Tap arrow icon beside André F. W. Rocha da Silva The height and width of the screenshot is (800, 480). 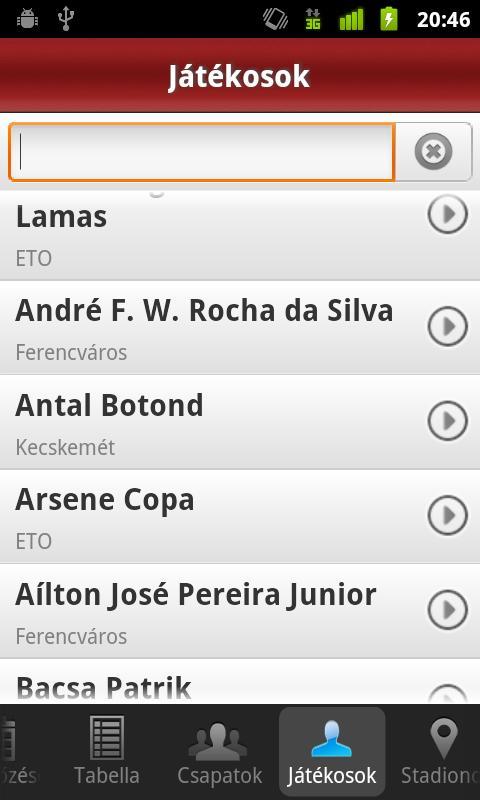[x=447, y=327]
